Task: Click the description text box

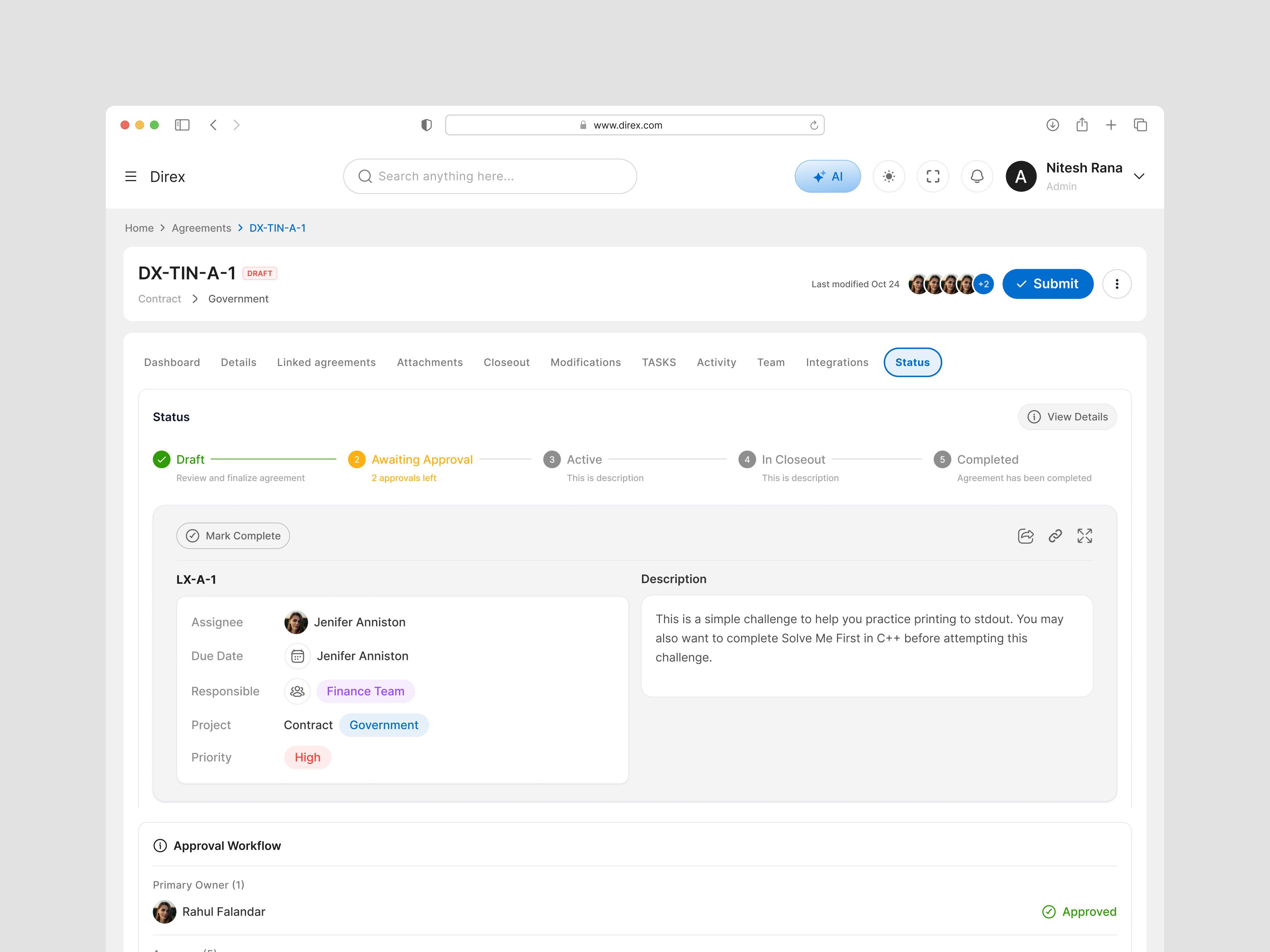Action: click(x=867, y=646)
